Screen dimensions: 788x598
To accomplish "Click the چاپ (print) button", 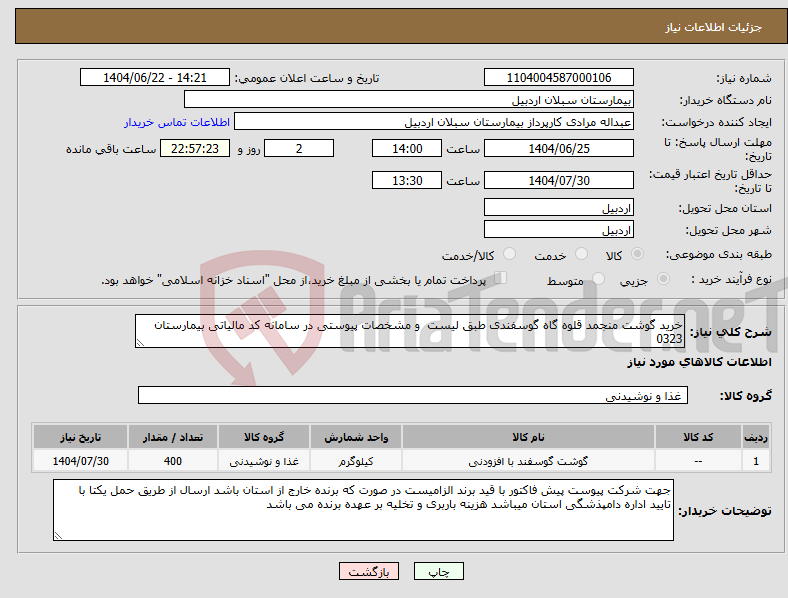I will 438,571.
